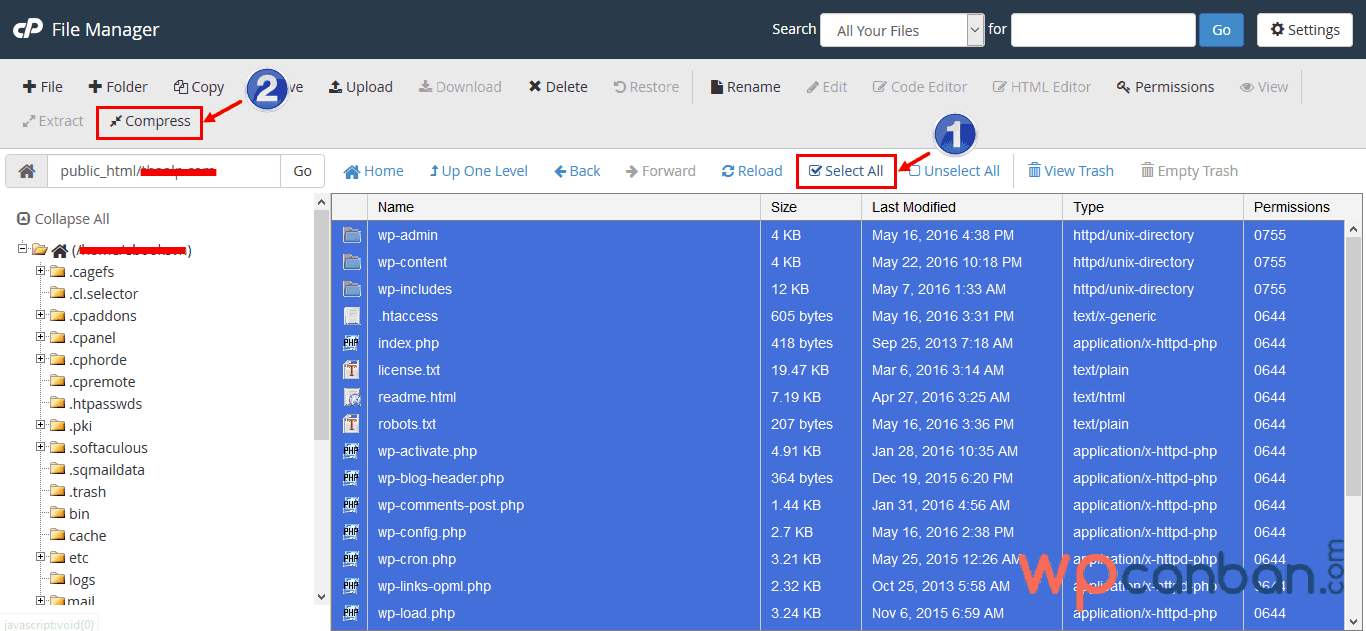Click Empty Trash
Viewport: 1366px width, 631px height.
[1189, 171]
